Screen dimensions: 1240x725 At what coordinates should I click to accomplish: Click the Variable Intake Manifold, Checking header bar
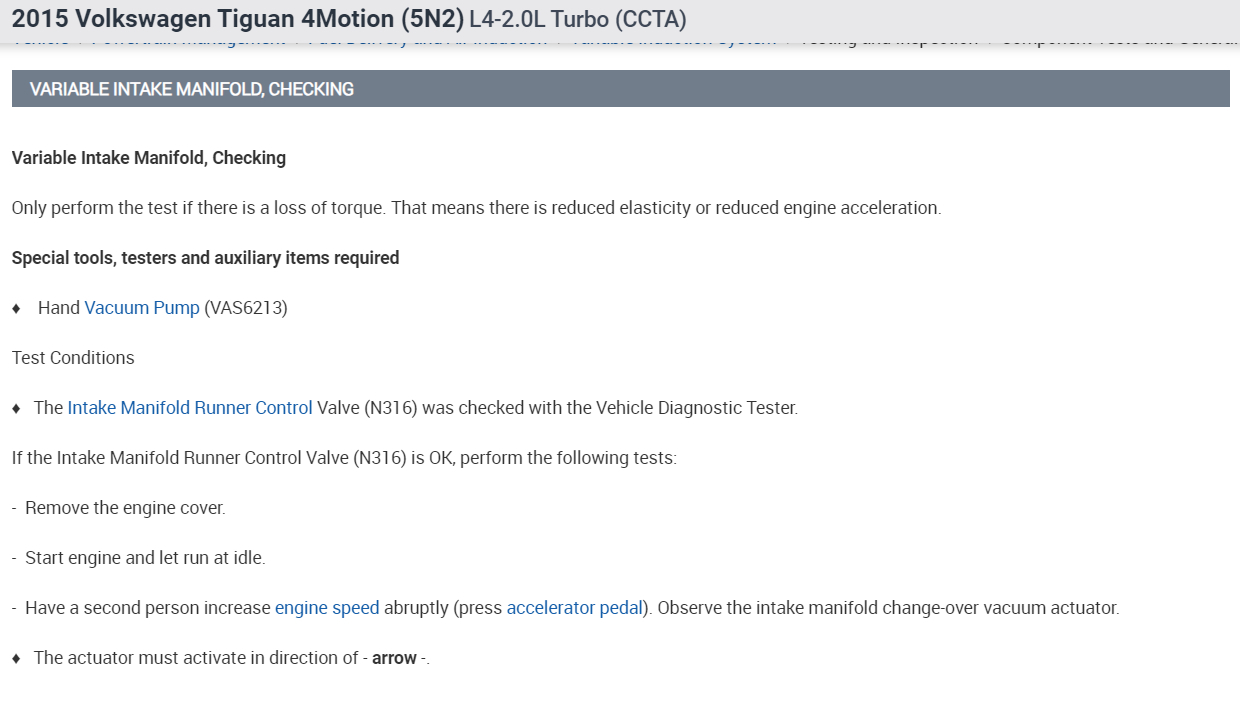click(x=620, y=89)
